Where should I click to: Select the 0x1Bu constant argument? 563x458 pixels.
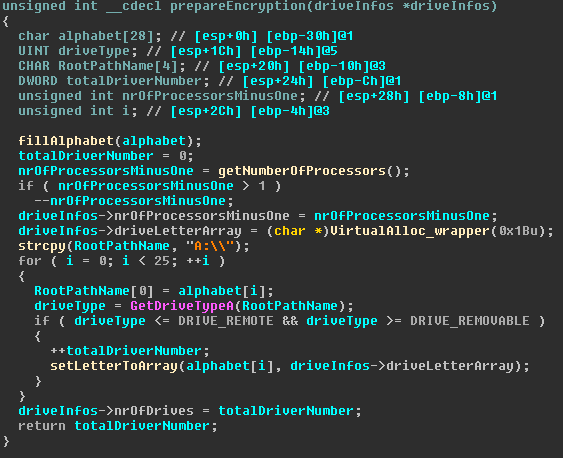pyautogui.click(x=518, y=231)
